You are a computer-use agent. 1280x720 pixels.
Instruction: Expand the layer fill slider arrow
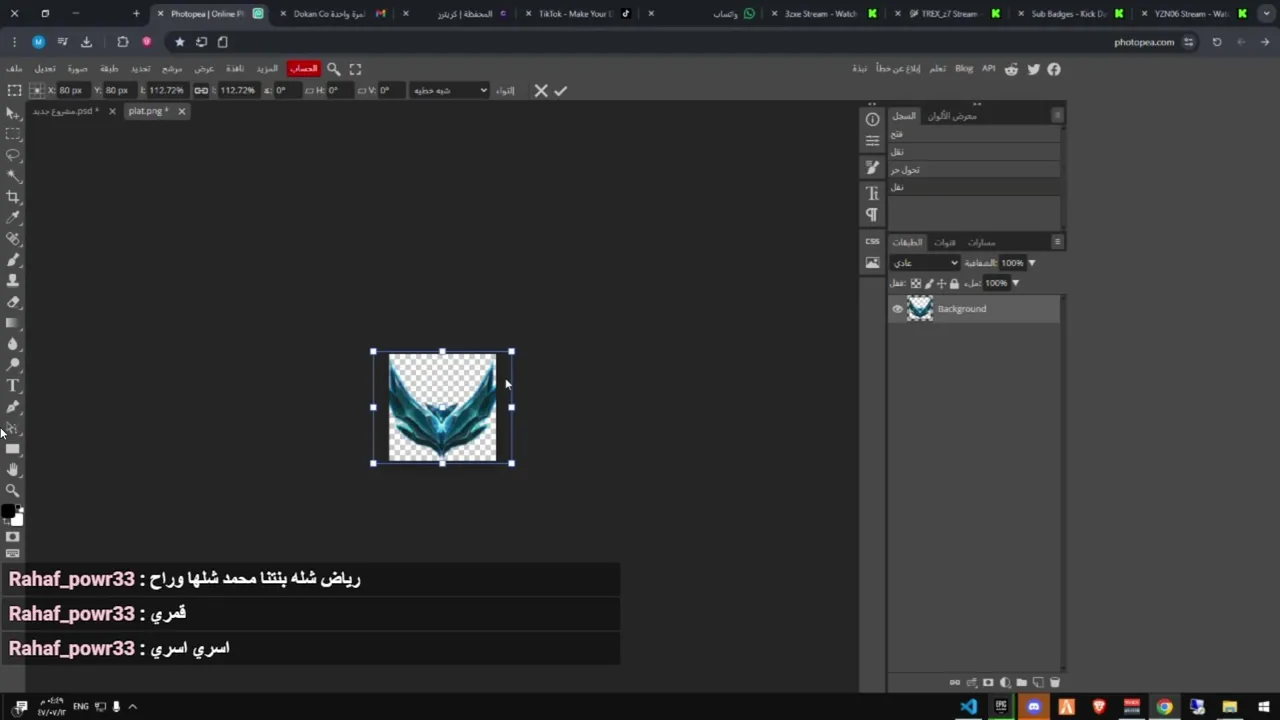(1015, 283)
